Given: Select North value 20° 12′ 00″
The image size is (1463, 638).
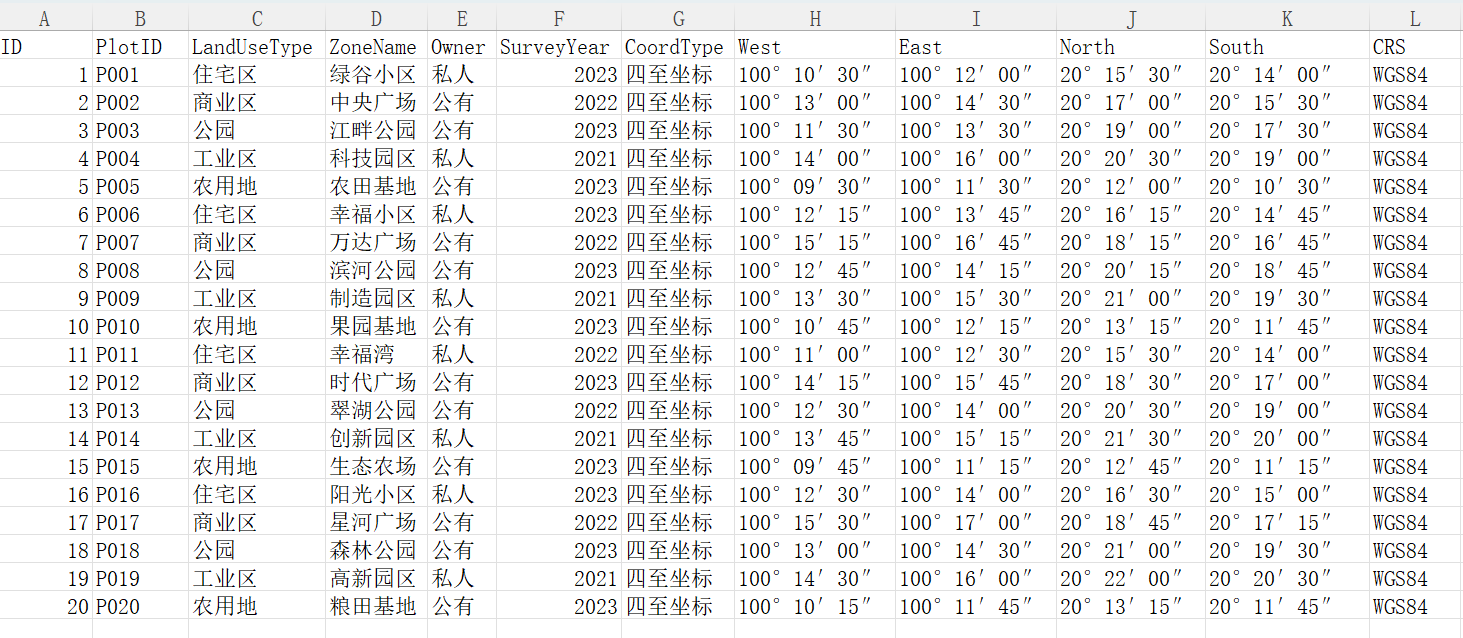Looking at the screenshot, I should (x=1131, y=186).
